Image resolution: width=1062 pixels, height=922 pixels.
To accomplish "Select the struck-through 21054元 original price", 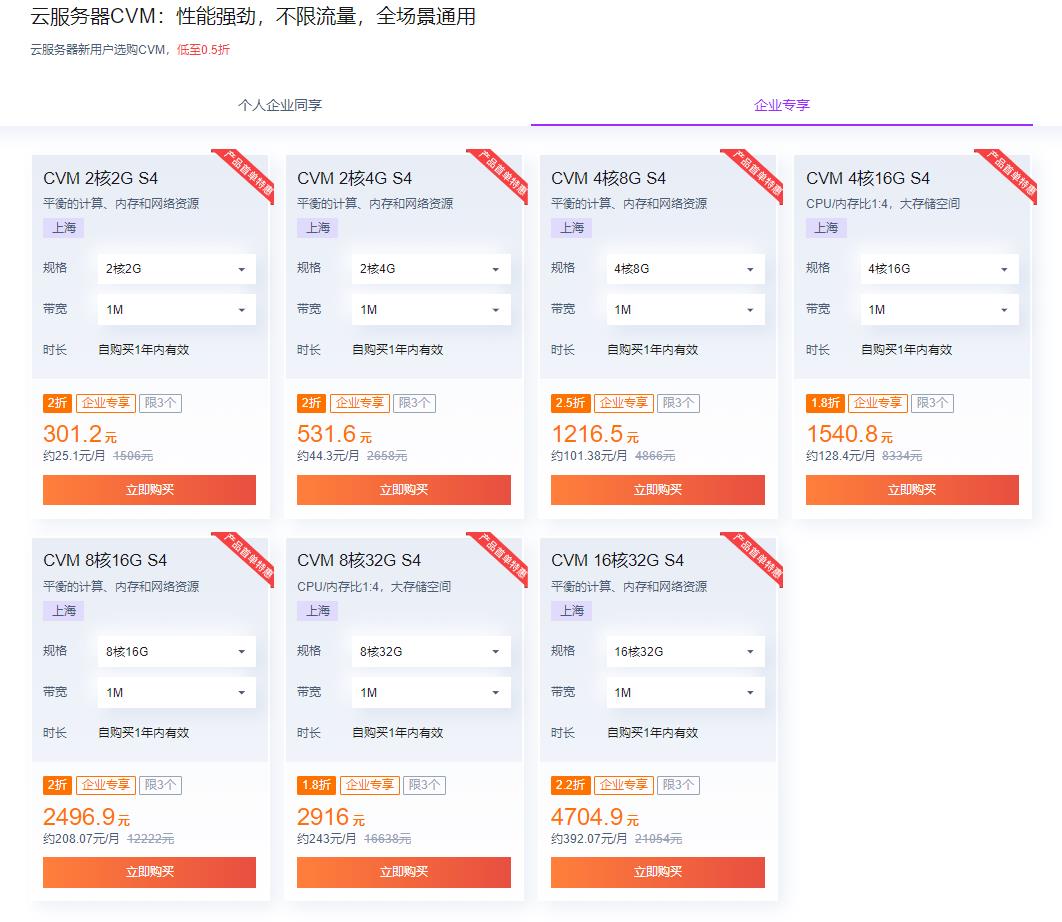I will pos(658,839).
